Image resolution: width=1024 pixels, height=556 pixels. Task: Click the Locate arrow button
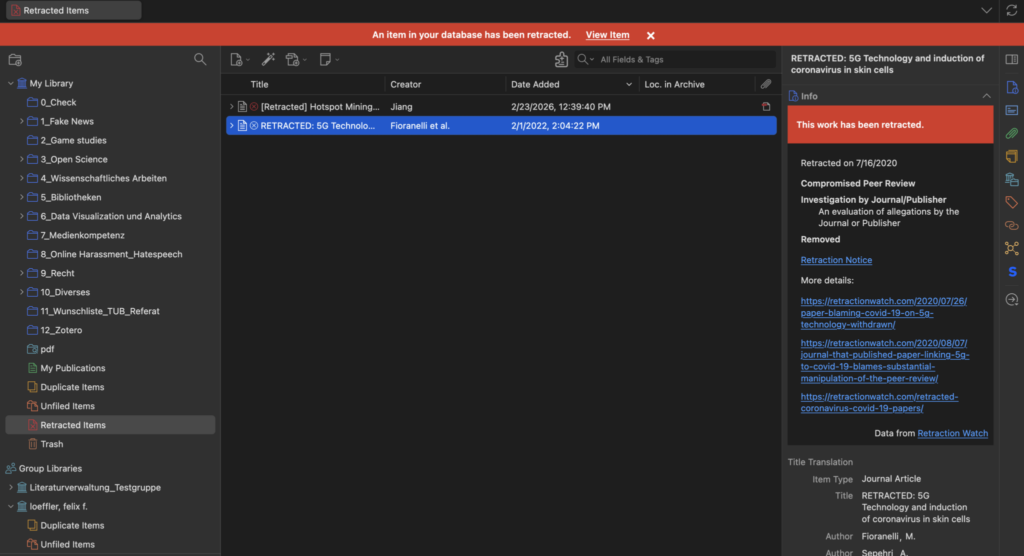pos(1012,299)
